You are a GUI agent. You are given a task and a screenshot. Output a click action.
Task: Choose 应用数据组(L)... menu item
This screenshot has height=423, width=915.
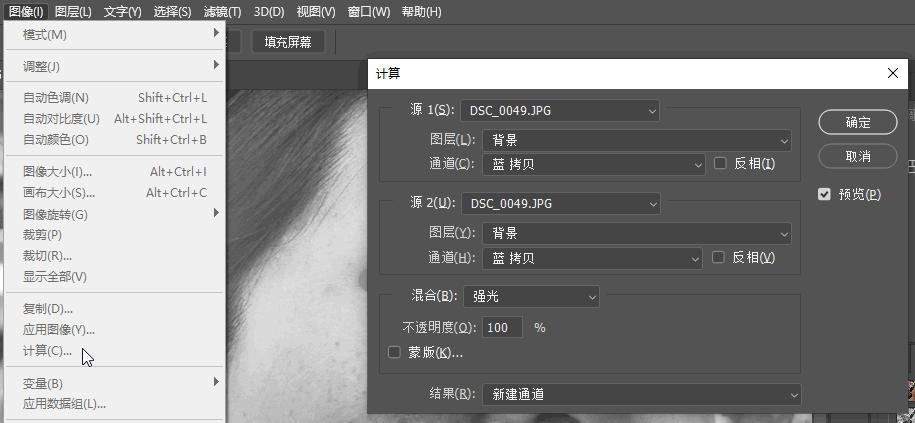tap(114, 403)
